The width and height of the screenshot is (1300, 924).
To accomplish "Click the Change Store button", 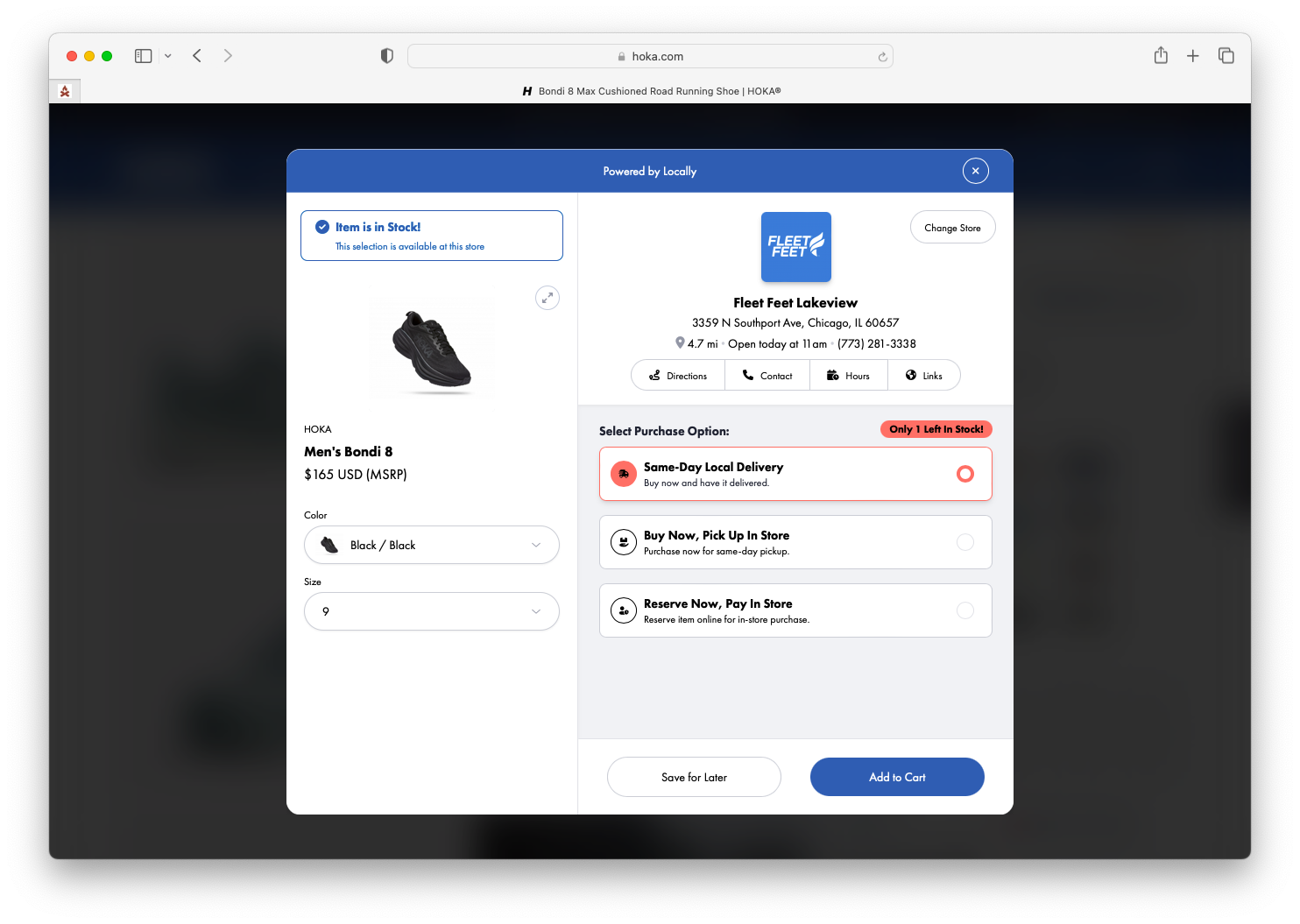I will (953, 228).
